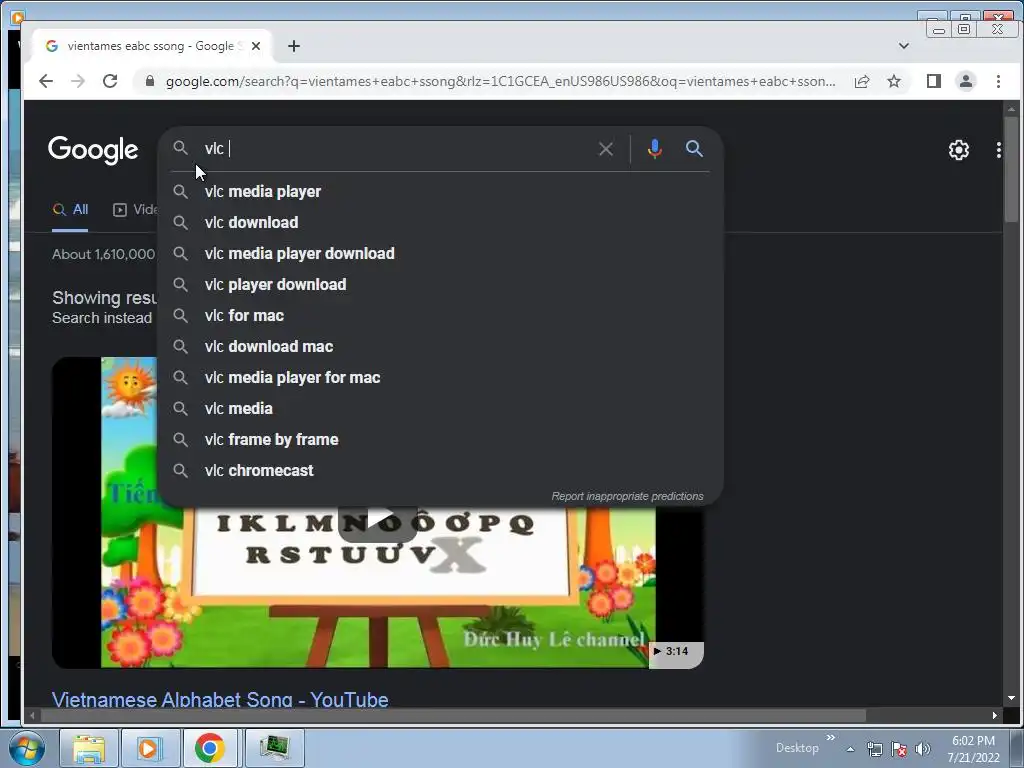1024x768 pixels.
Task: Switch to the All results tab
Action: [70, 210]
